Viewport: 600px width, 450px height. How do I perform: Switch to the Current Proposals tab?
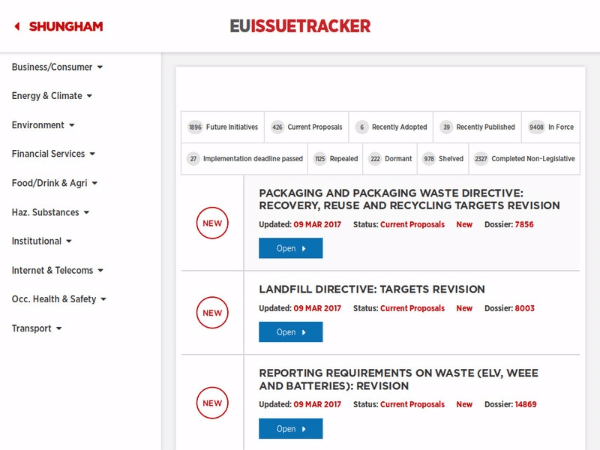pyautogui.click(x=307, y=127)
